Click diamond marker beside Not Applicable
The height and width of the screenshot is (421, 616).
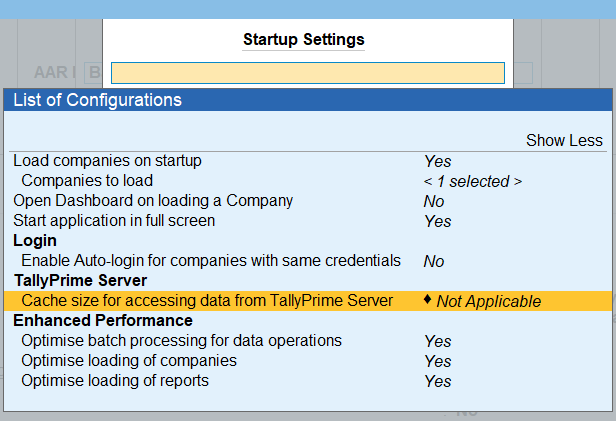point(428,300)
